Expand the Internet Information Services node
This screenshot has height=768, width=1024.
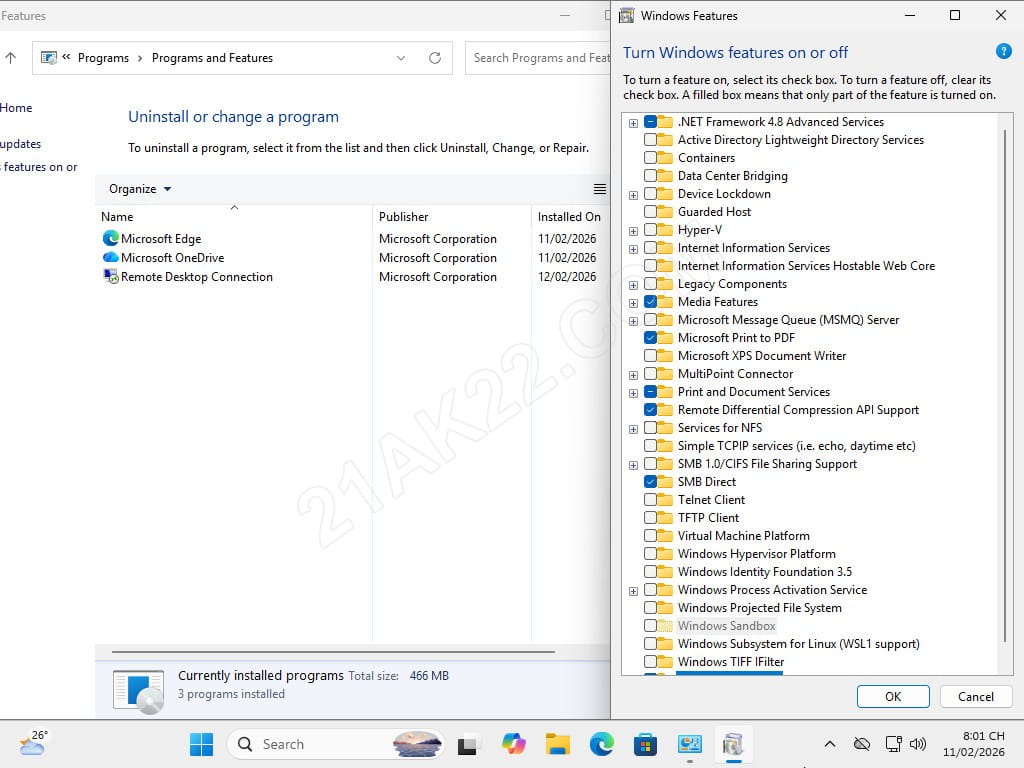point(633,249)
